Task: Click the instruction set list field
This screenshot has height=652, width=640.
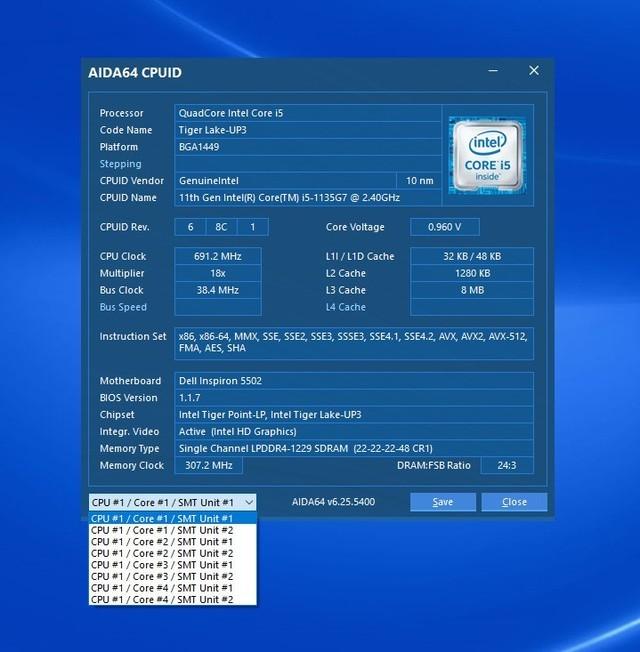Action: tap(354, 343)
